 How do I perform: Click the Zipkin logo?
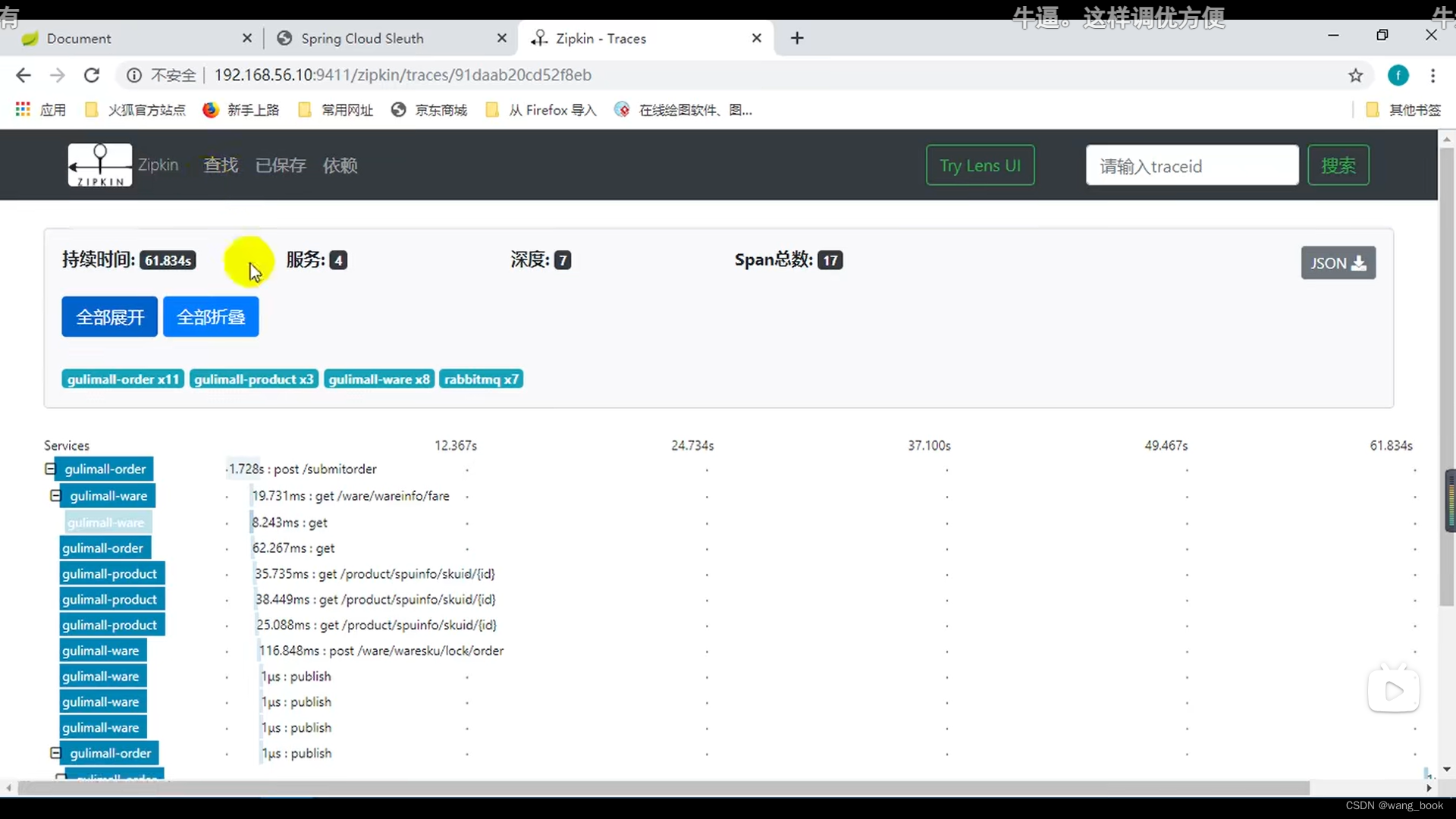100,165
